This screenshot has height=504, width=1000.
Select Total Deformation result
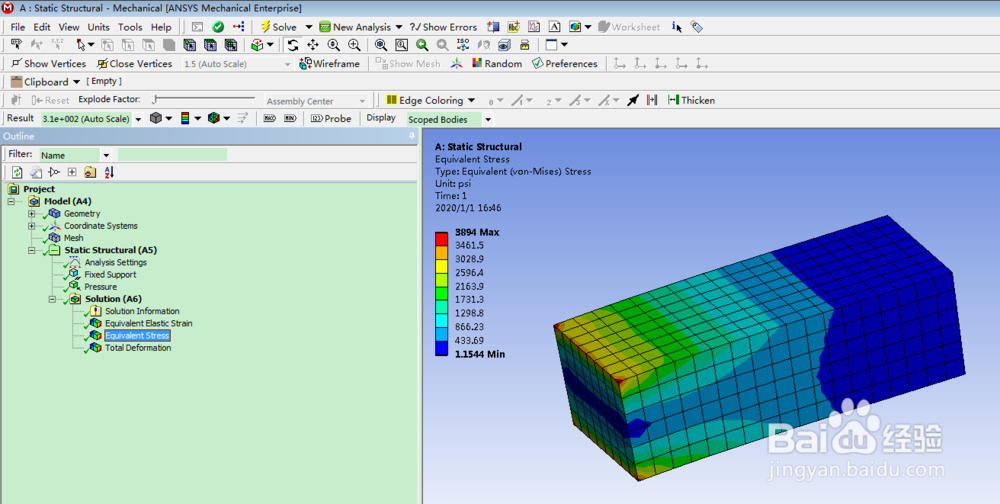pyautogui.click(x=138, y=348)
